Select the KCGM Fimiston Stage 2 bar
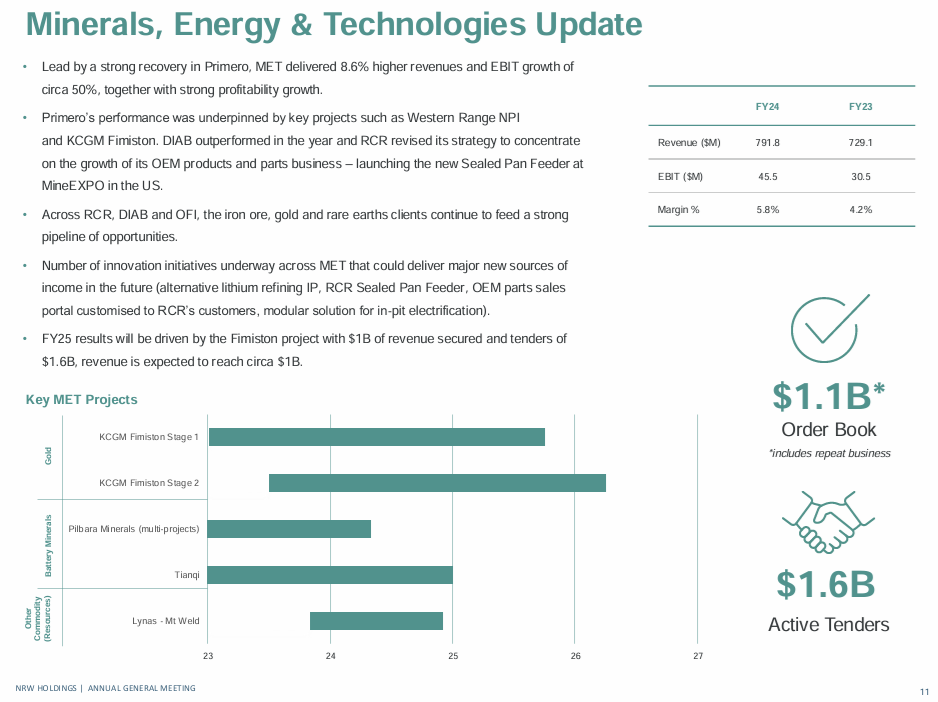This screenshot has width=938, height=702. pyautogui.click(x=437, y=483)
